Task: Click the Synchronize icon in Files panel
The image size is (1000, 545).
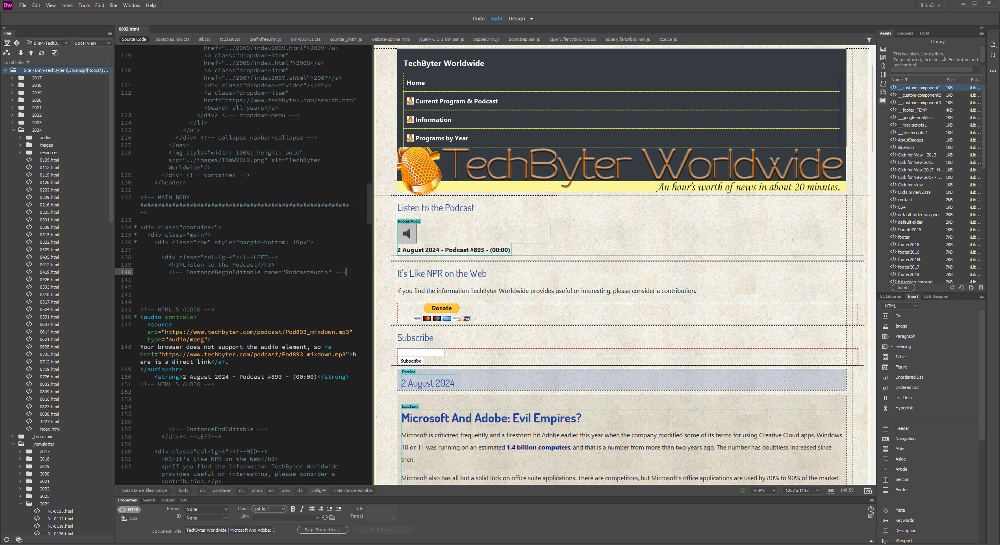Action: [x=41, y=53]
